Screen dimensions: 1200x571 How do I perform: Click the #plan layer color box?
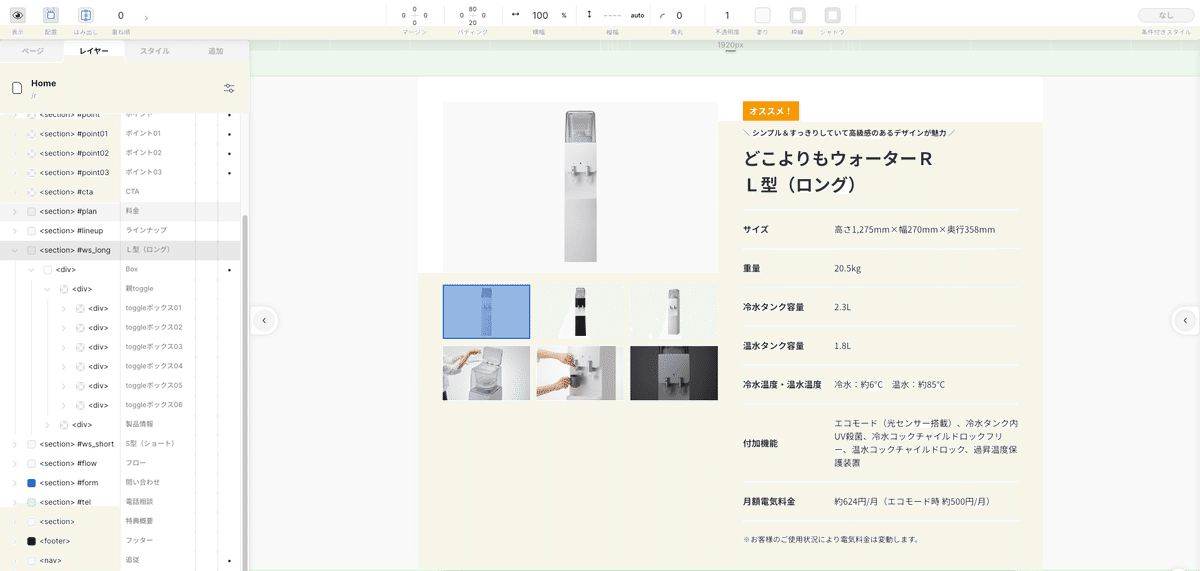(31, 211)
